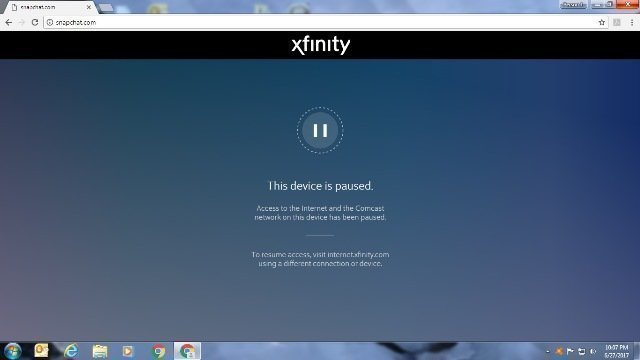Click the 'This device is paused.' heading
Image resolution: width=640 pixels, height=360 pixels.
320,186
